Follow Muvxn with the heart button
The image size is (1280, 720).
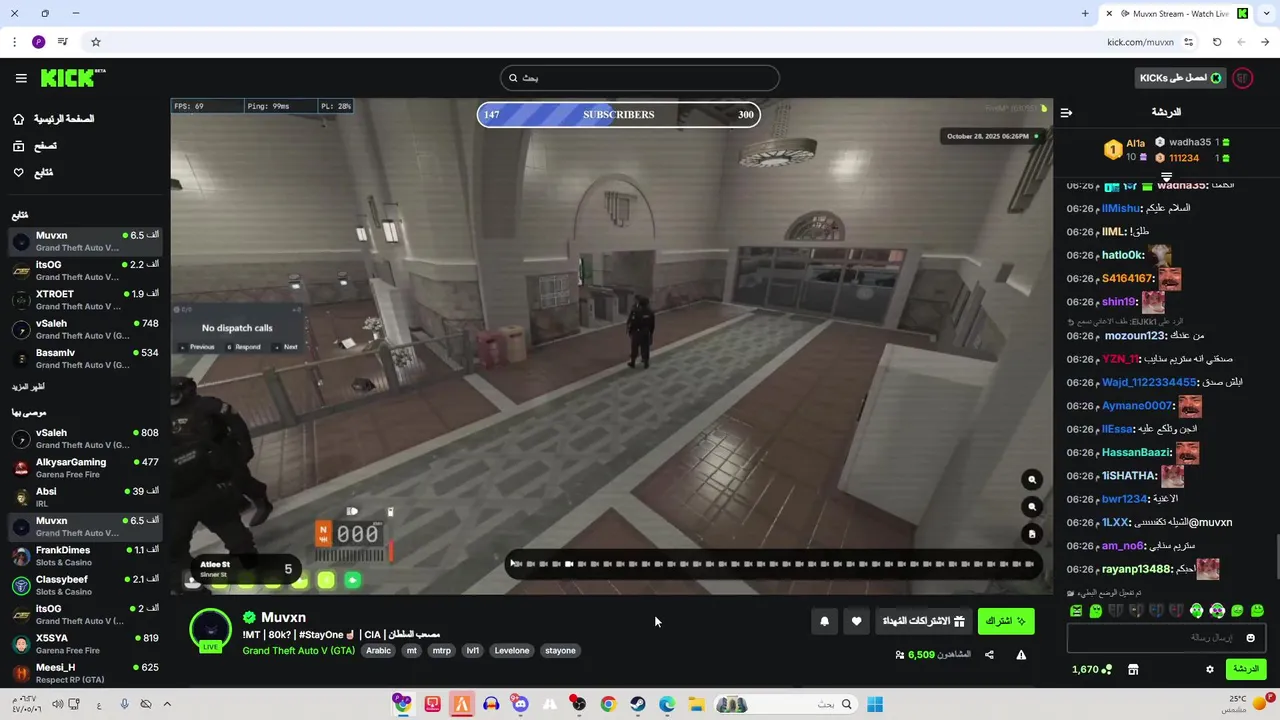(856, 621)
